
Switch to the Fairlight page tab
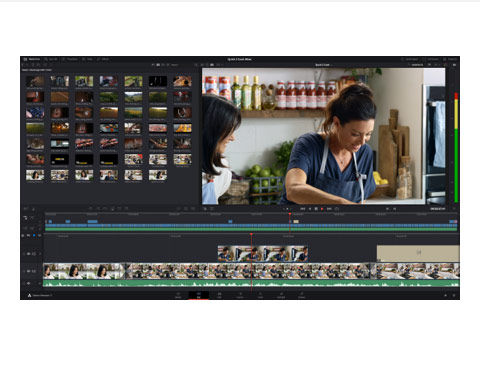click(281, 295)
